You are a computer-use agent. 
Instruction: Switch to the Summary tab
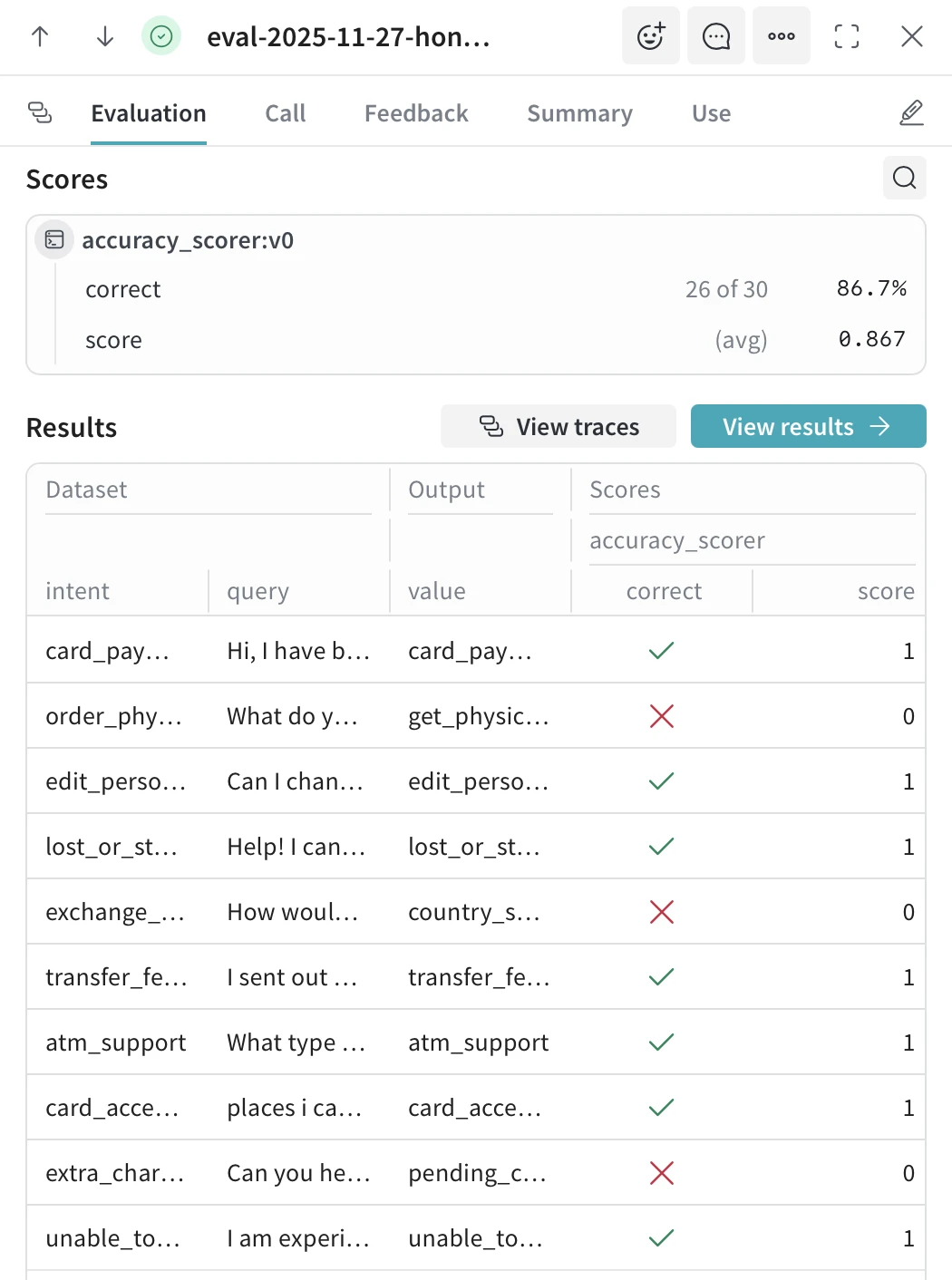click(x=579, y=113)
